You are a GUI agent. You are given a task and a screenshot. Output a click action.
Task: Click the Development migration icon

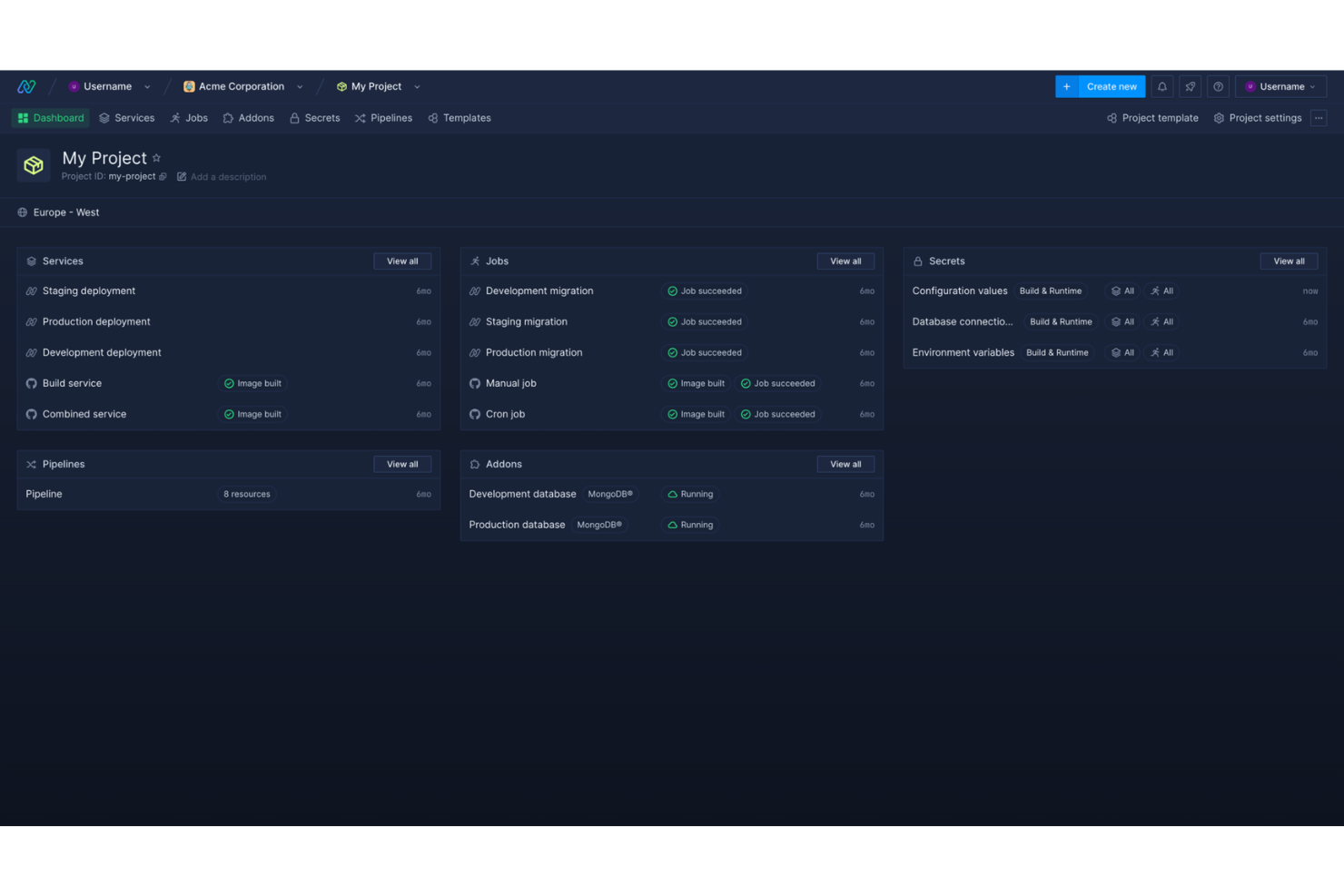pos(475,291)
